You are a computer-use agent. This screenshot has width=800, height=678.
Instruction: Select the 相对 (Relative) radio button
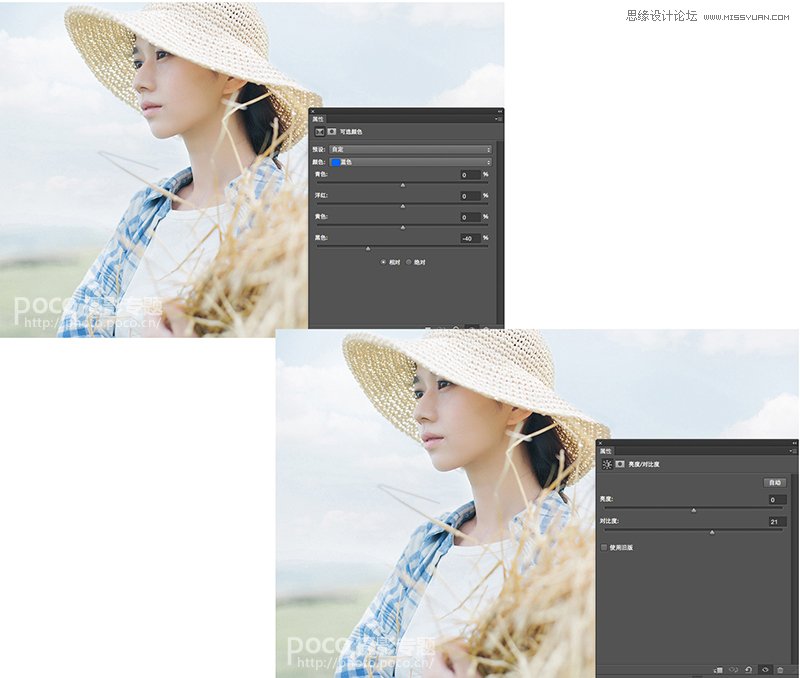tap(383, 262)
